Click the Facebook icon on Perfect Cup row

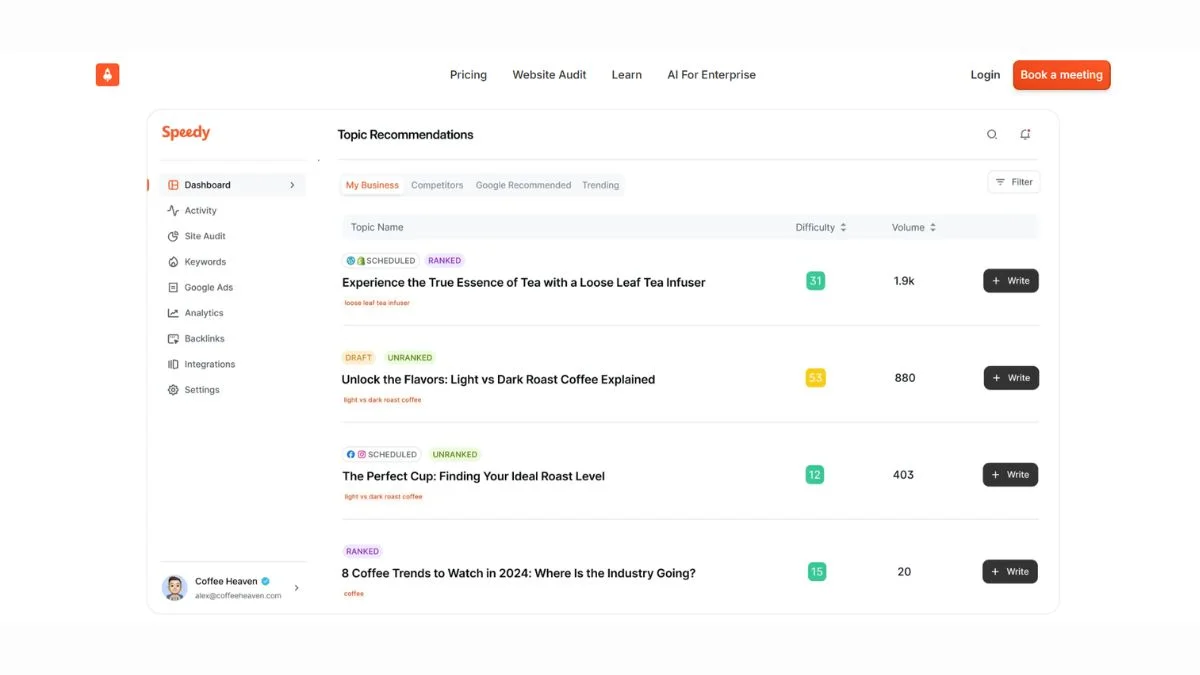click(x=351, y=454)
